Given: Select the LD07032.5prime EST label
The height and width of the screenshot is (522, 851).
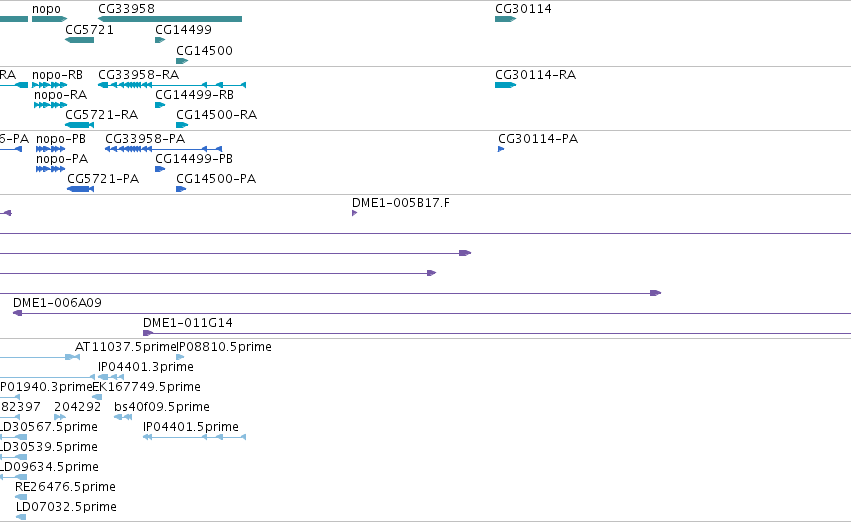Looking at the screenshot, I should coord(66,506).
